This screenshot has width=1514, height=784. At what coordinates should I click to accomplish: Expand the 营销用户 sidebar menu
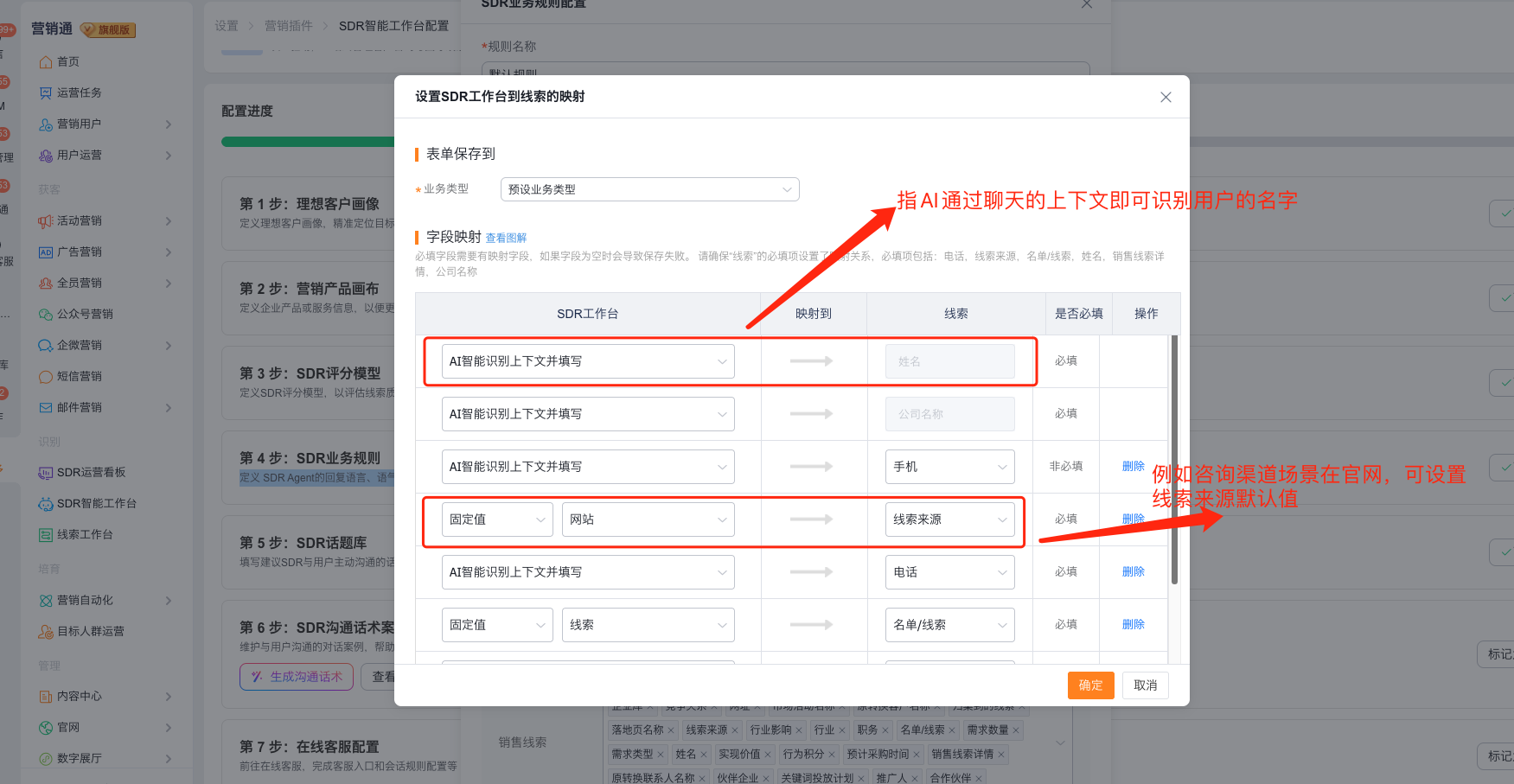[x=168, y=124]
